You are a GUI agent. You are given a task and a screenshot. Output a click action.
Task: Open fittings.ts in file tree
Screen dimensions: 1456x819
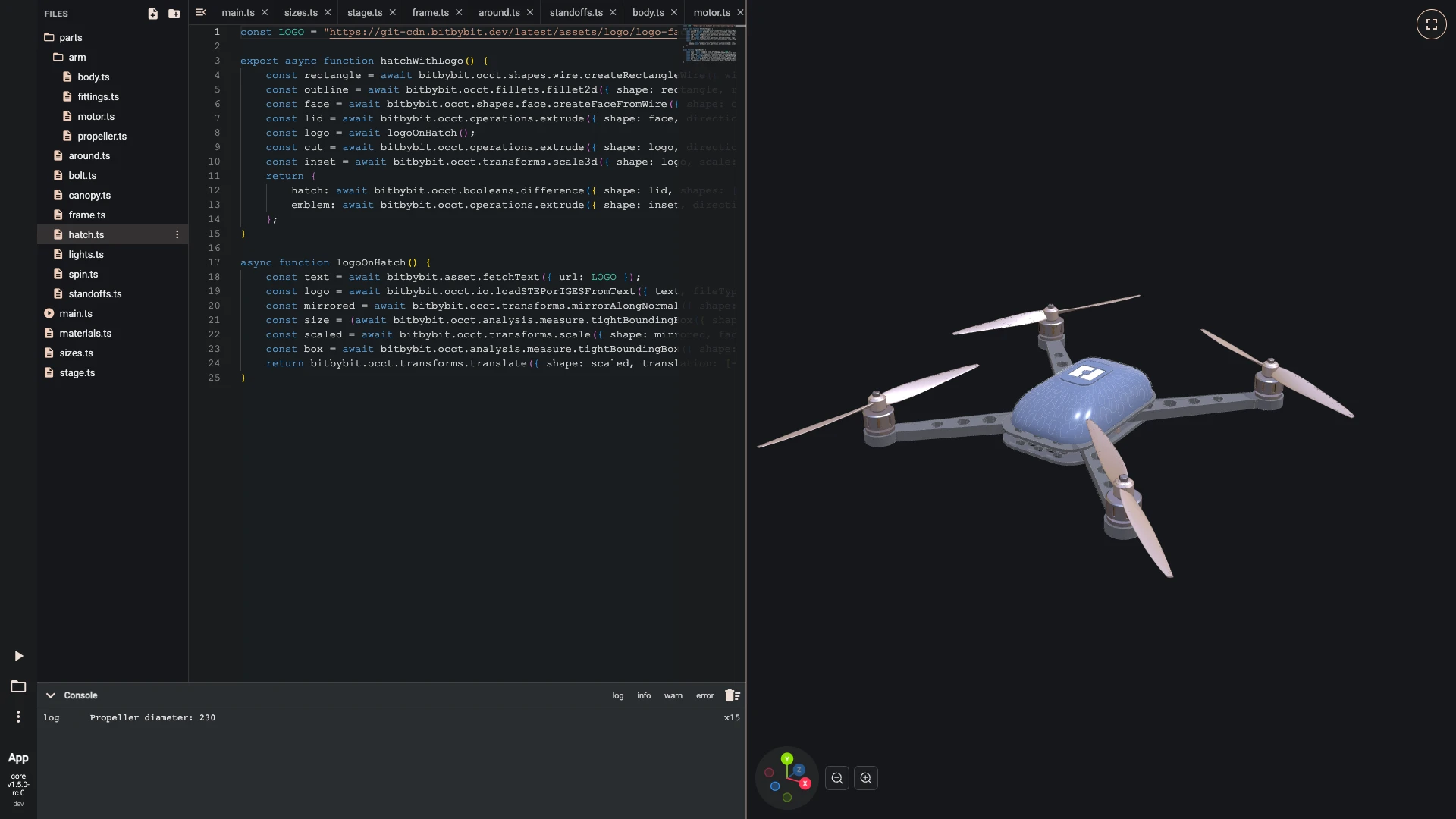click(x=98, y=97)
